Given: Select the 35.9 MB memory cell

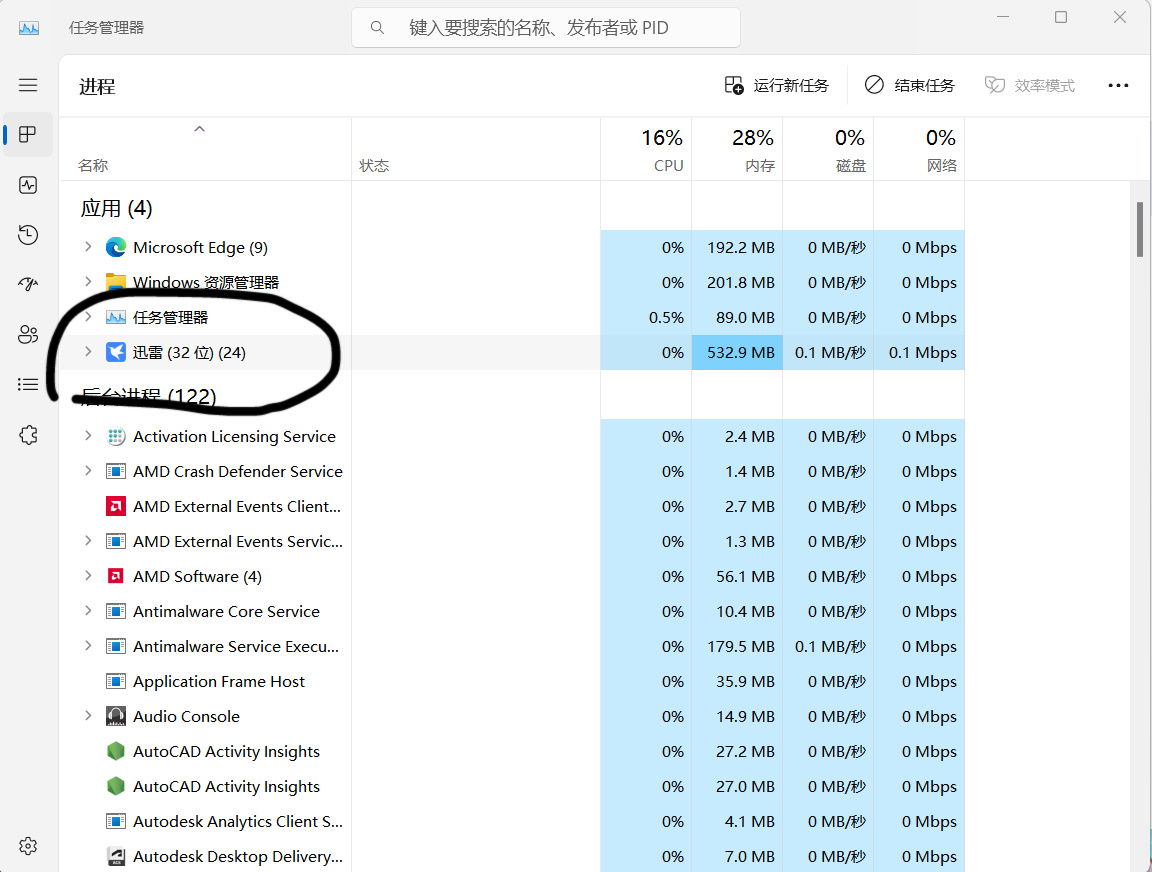Looking at the screenshot, I should click(x=737, y=681).
